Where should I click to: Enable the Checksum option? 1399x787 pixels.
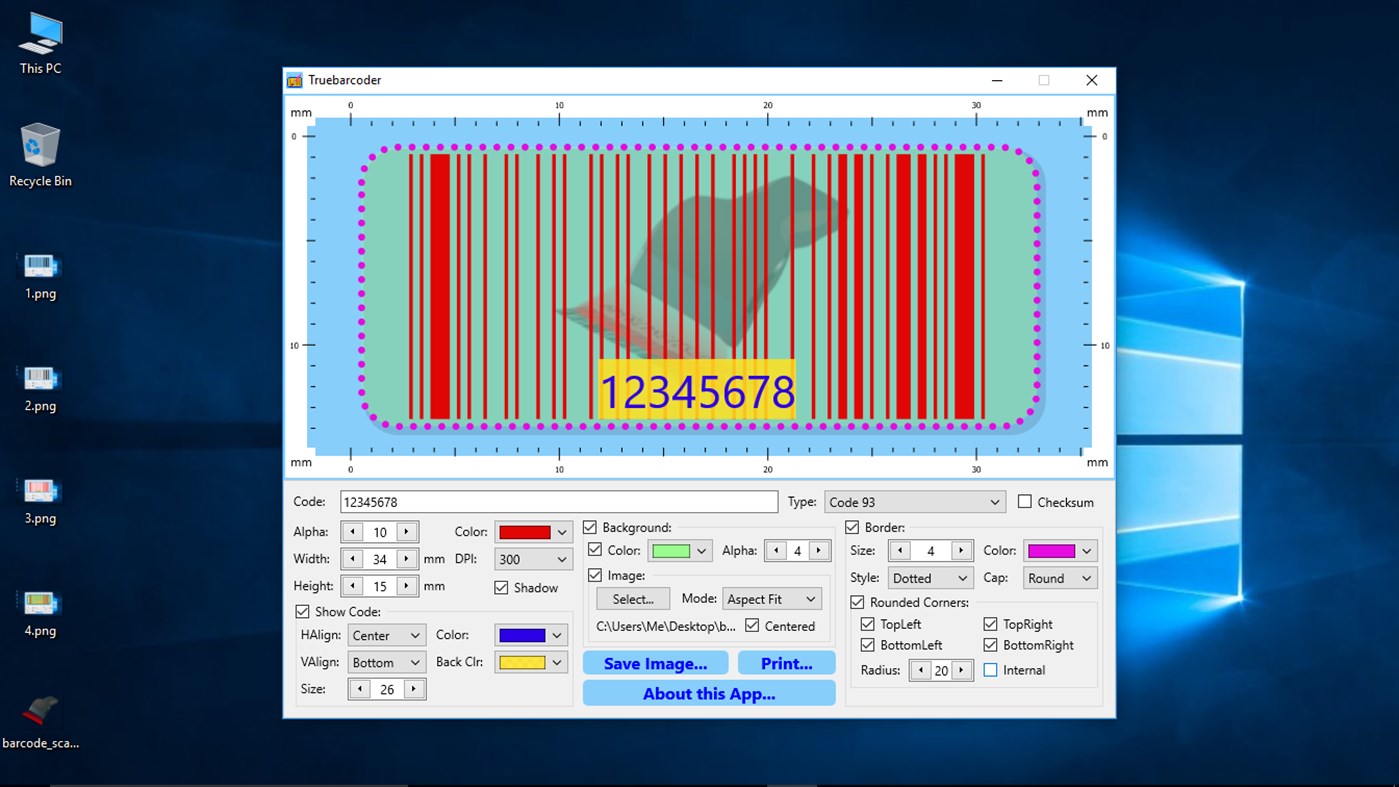[x=1026, y=502]
